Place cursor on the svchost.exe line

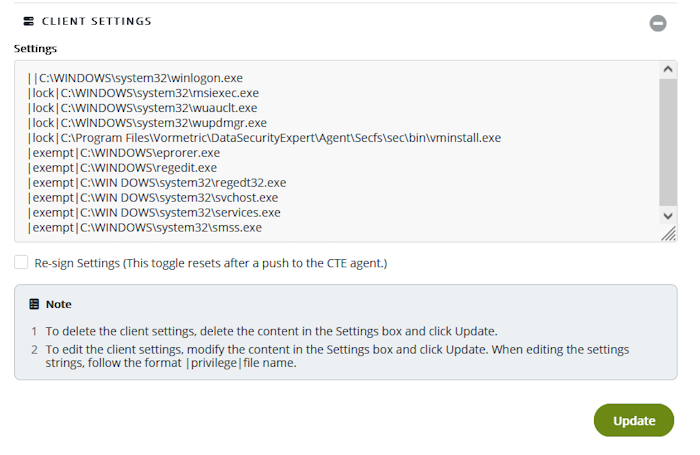(x=155, y=198)
